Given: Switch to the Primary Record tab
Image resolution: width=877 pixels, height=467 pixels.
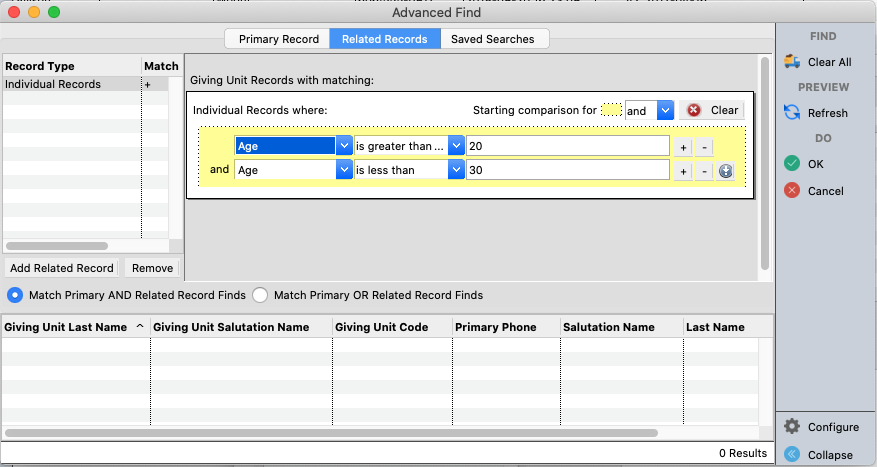Looking at the screenshot, I should tap(277, 39).
